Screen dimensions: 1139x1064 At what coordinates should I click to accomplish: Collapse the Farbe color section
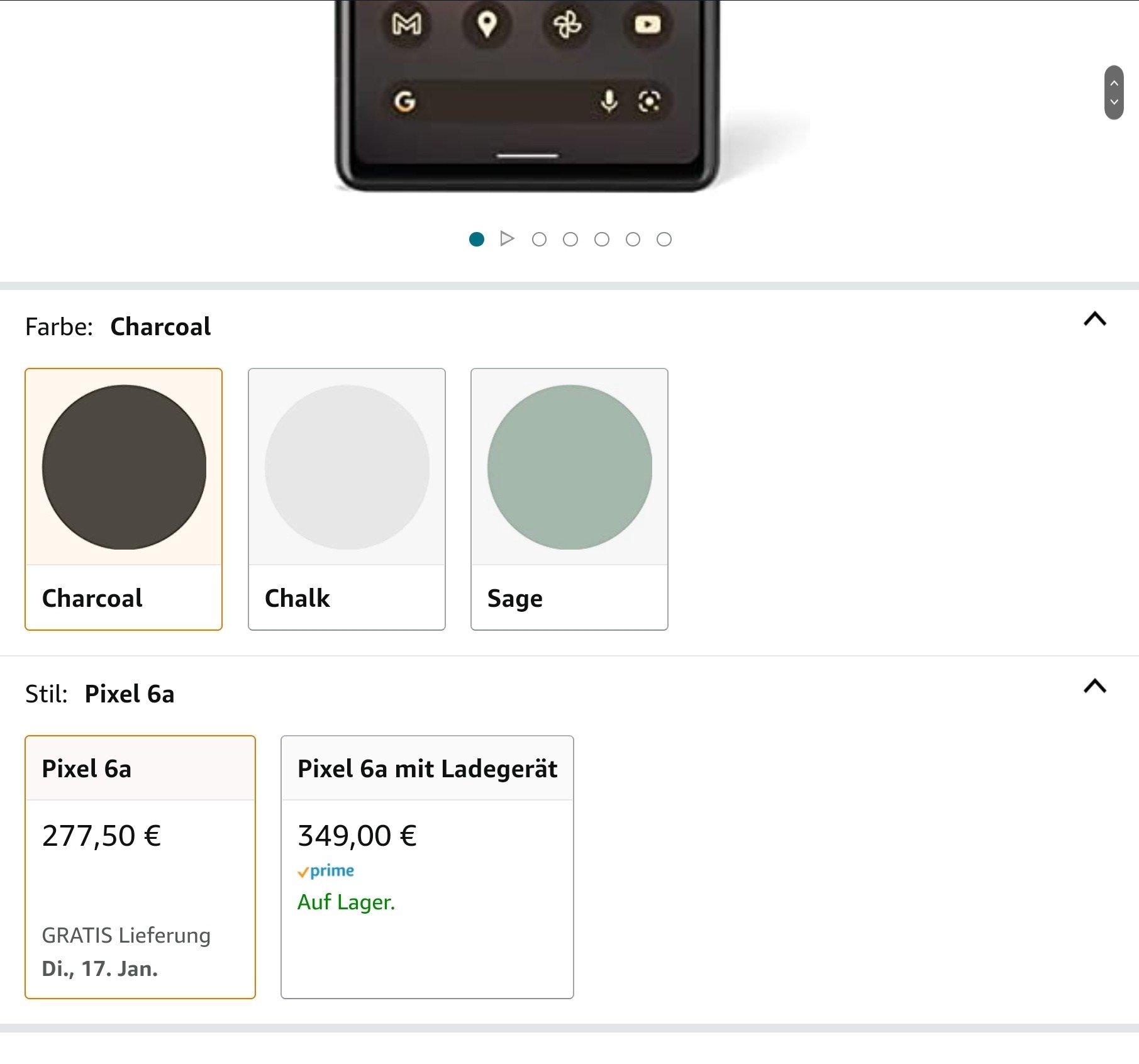[x=1094, y=319]
